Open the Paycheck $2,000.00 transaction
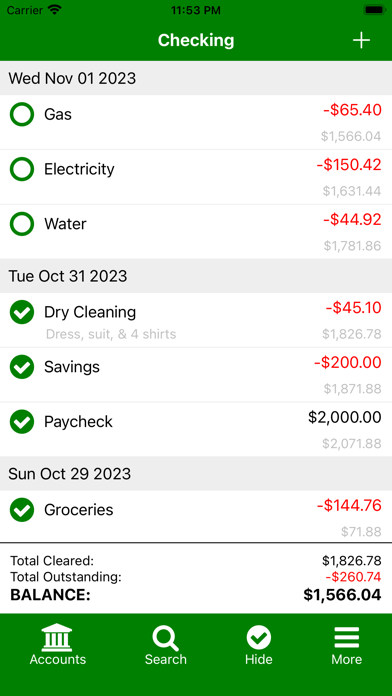 196,429
